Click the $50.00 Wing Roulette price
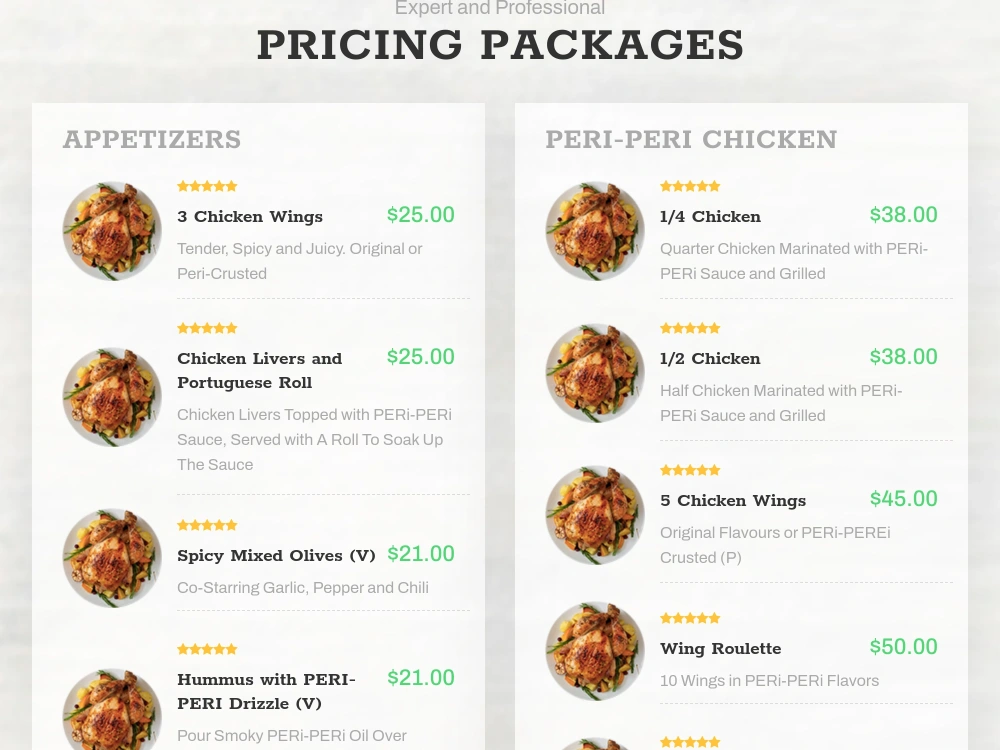Screen dimensions: 1000x750 click(904, 646)
